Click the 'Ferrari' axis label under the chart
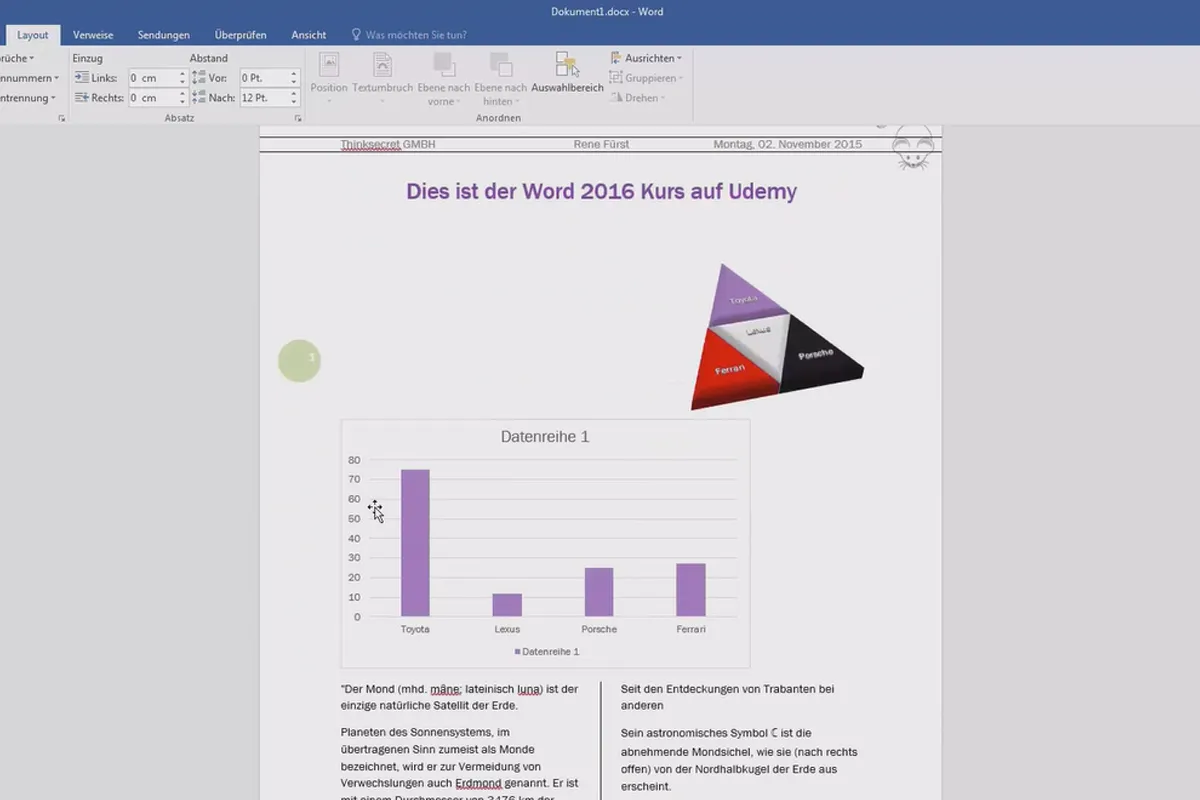 pyautogui.click(x=690, y=629)
